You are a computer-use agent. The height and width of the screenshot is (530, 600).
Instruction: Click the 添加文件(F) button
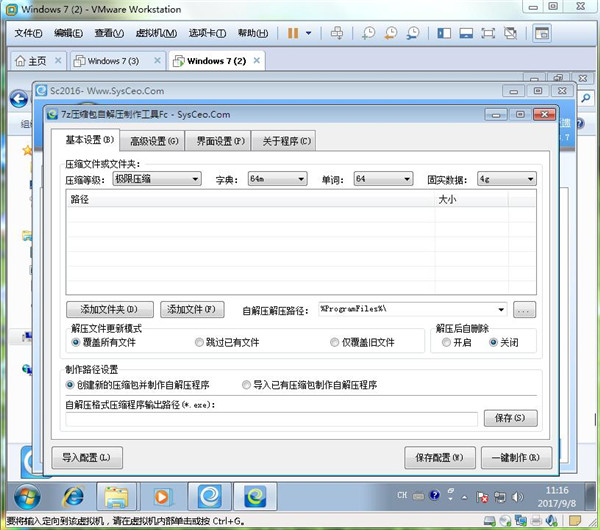click(192, 309)
